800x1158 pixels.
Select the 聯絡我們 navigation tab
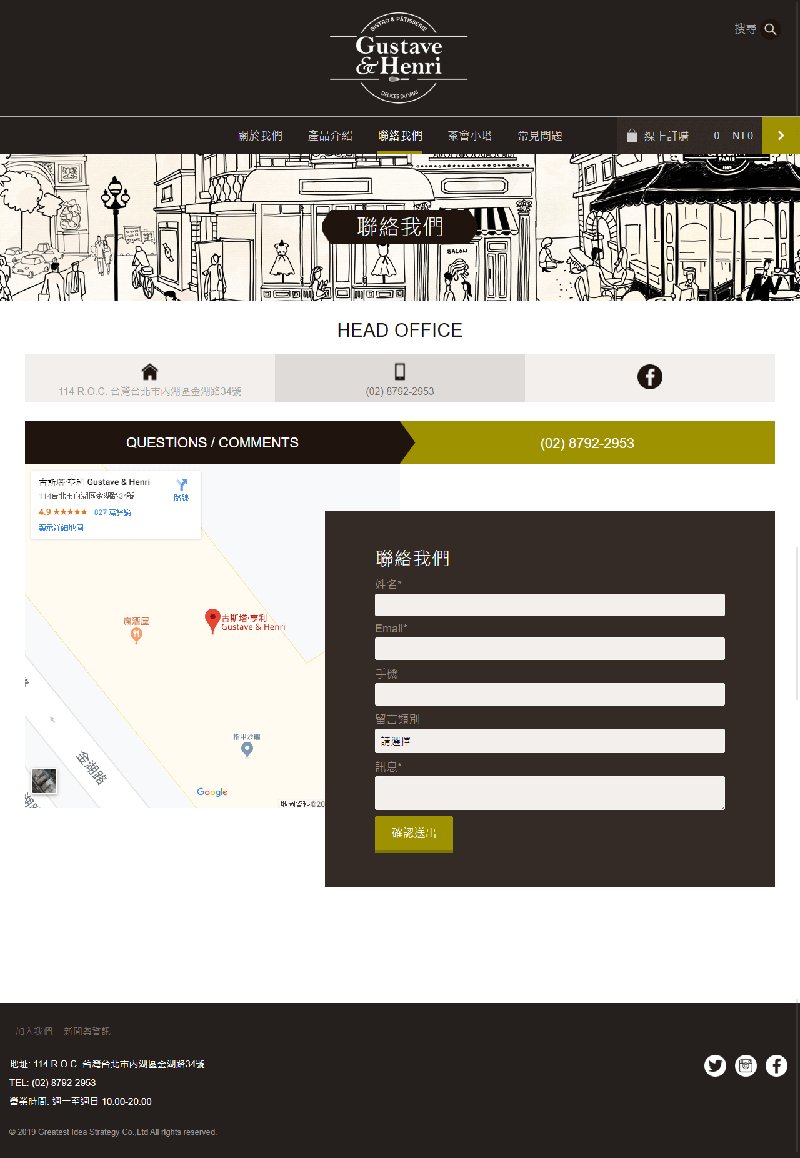[x=400, y=136]
